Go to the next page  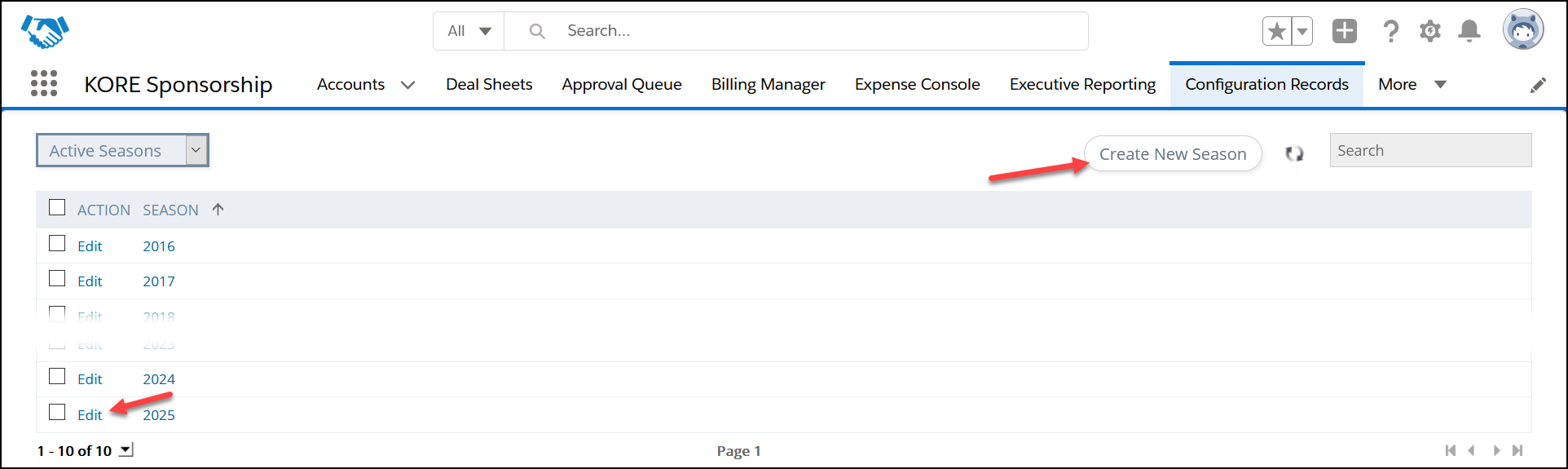tap(1496, 450)
